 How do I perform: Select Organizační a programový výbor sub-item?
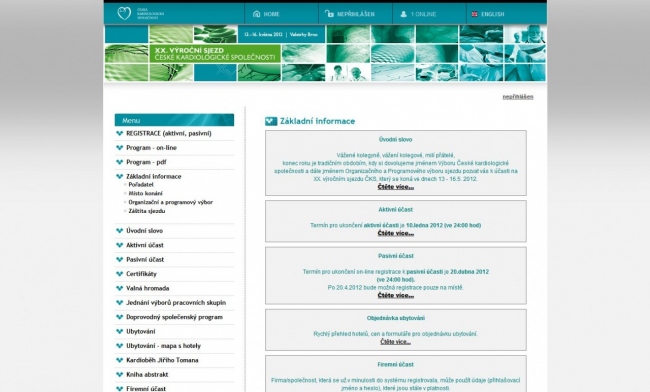click(170, 202)
